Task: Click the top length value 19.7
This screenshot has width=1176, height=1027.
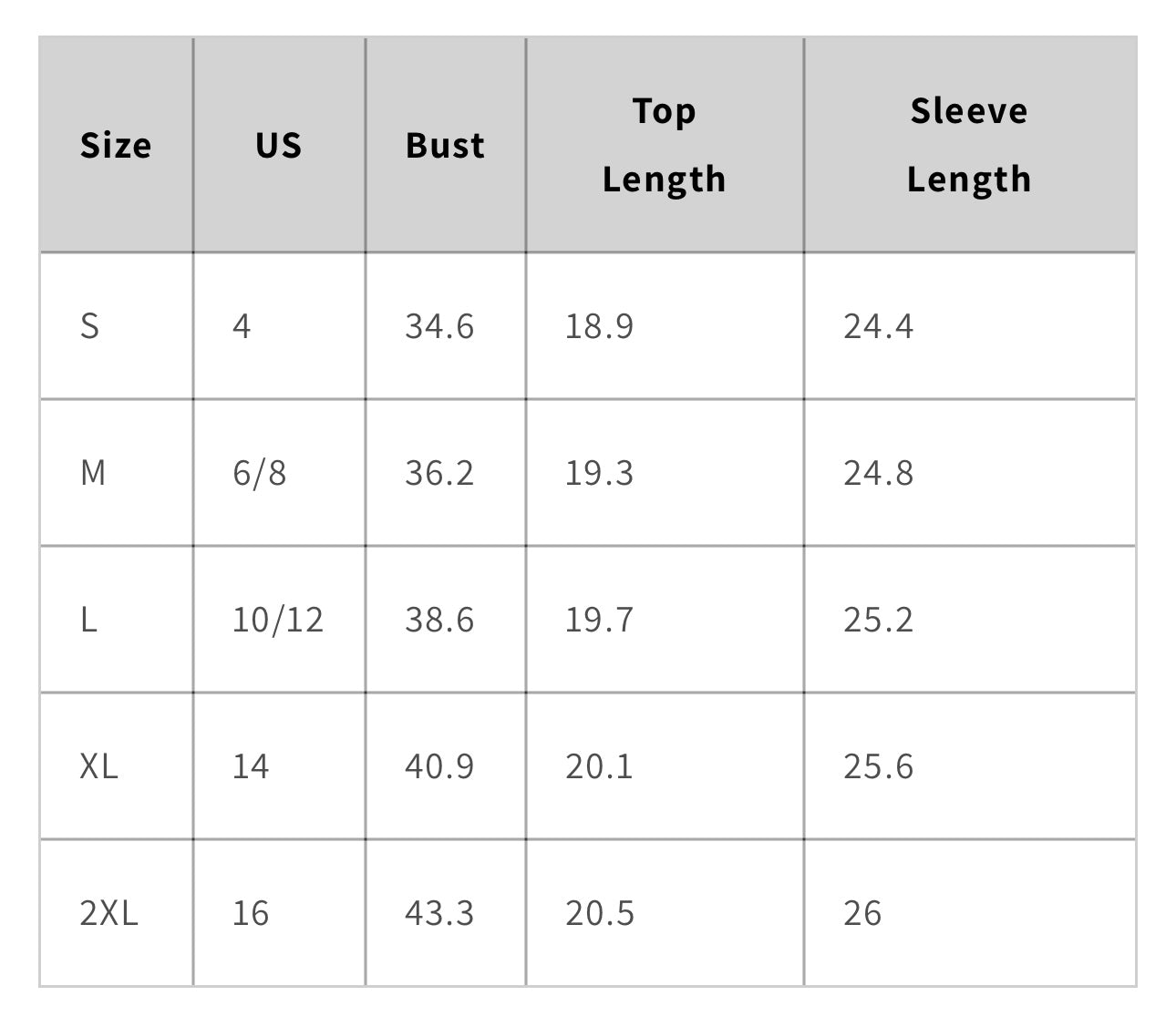Action: (599, 620)
